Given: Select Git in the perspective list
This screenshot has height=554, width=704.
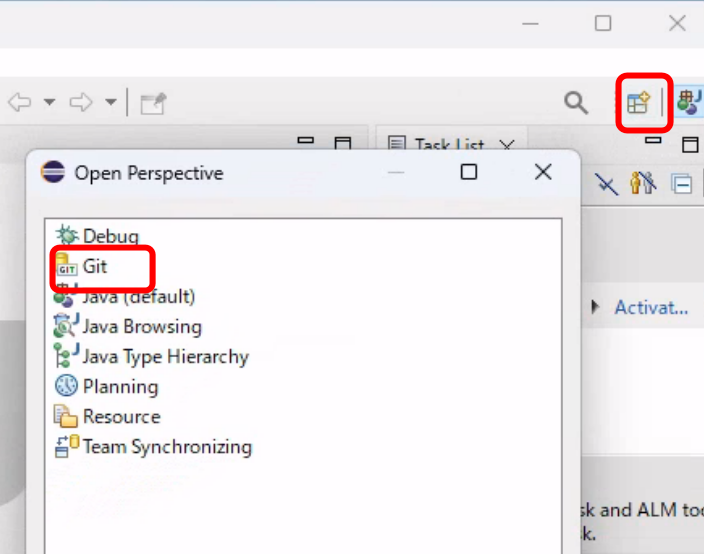Looking at the screenshot, I should [95, 267].
